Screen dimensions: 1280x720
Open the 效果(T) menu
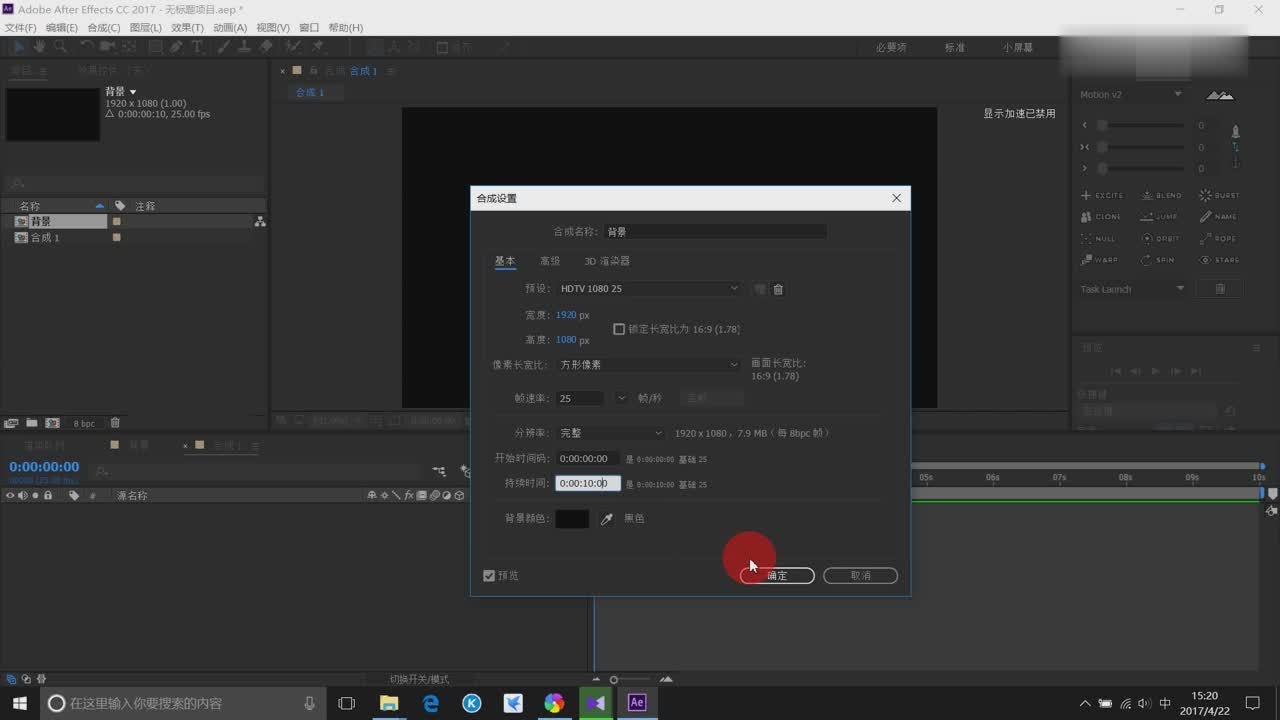pos(187,28)
